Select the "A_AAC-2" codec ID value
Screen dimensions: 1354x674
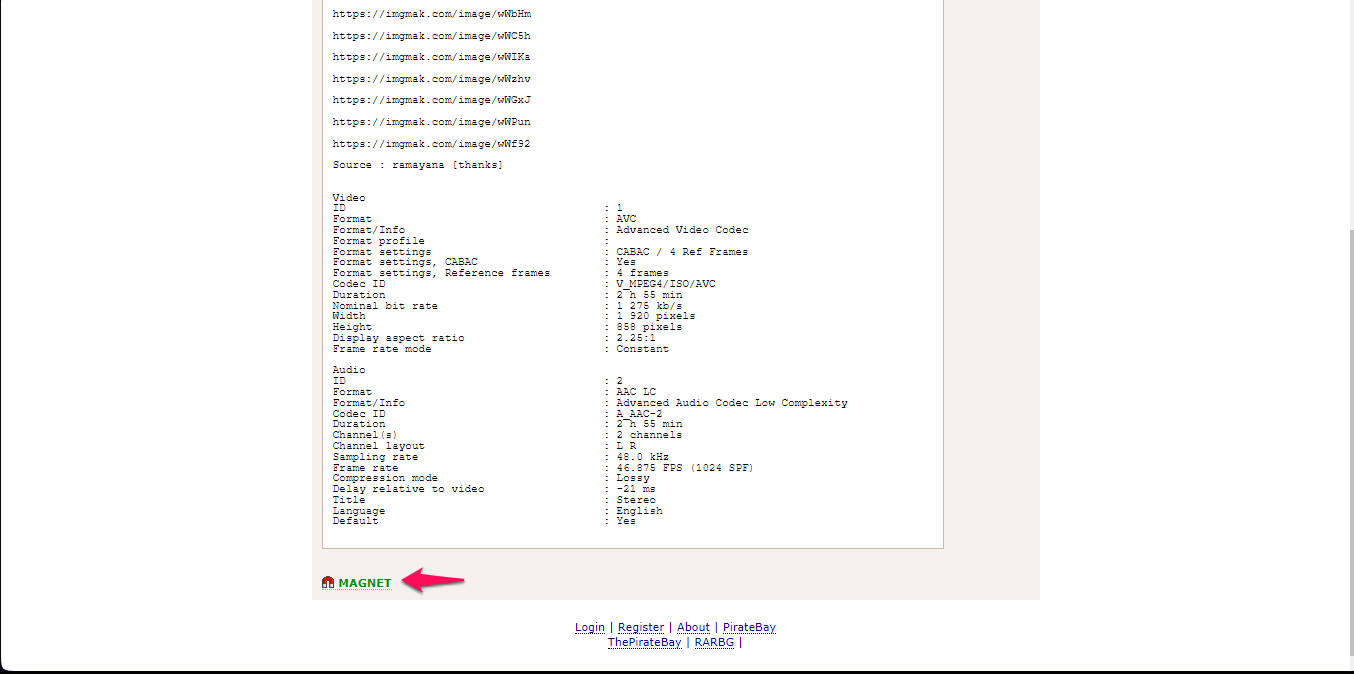[639, 414]
